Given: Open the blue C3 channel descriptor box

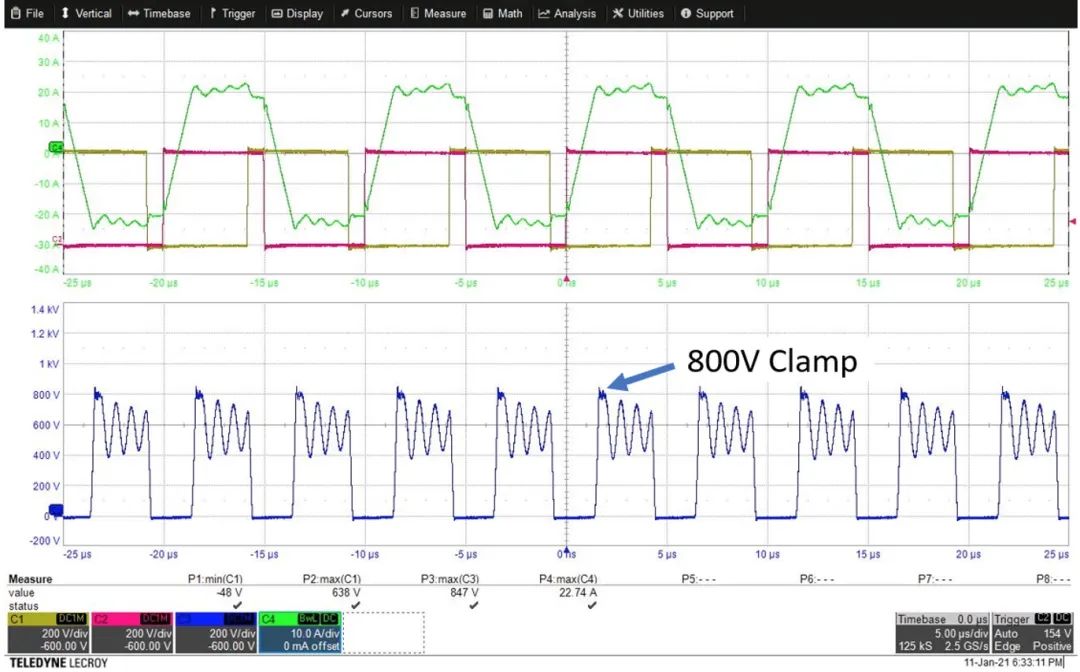Looking at the screenshot, I should (216, 633).
